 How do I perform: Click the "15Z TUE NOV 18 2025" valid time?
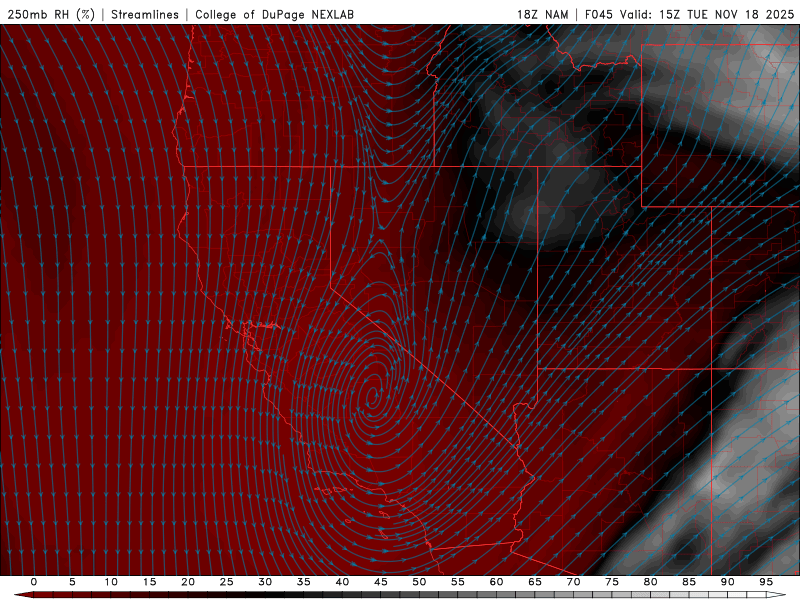(727, 14)
